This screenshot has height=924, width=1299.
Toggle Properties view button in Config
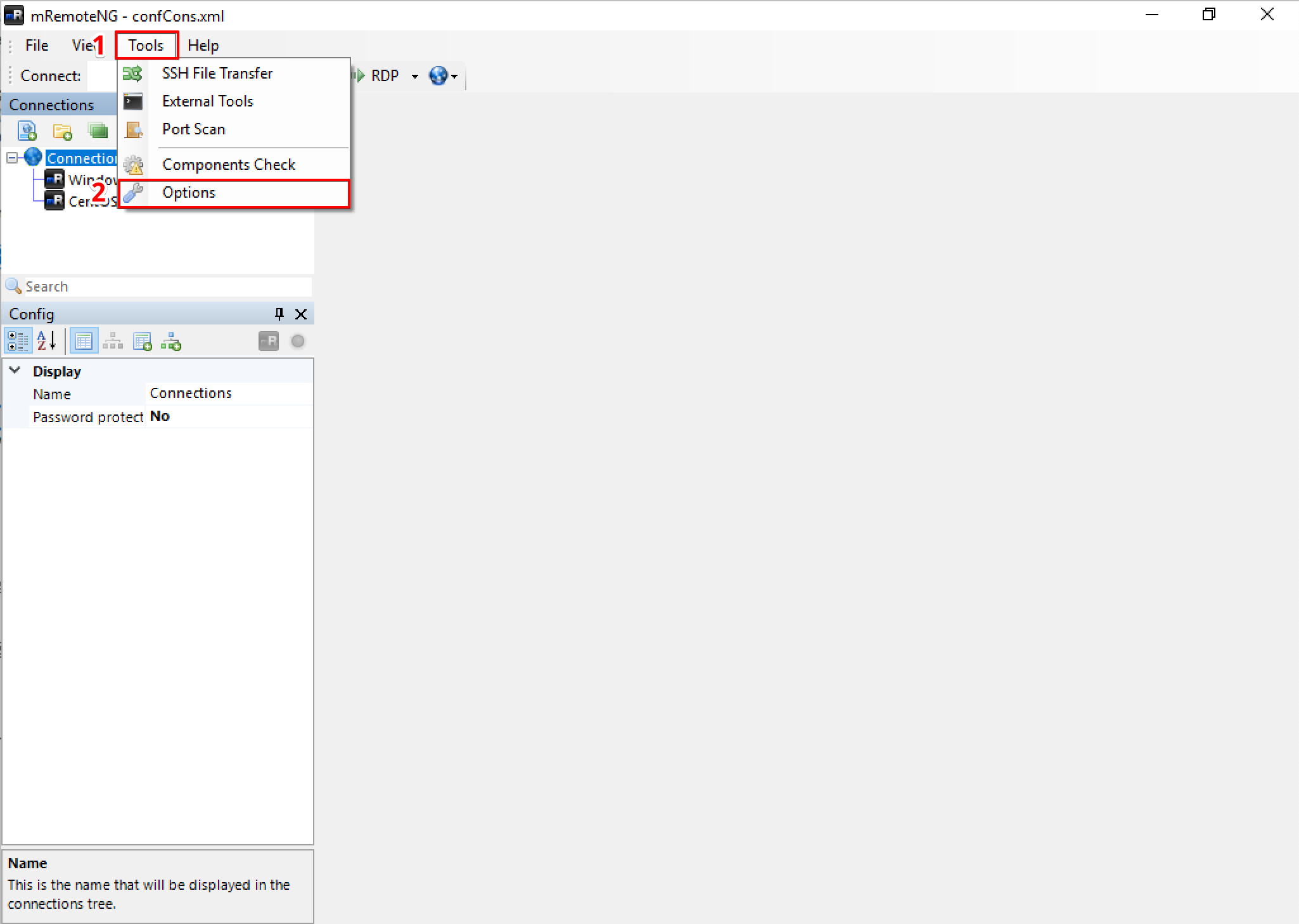84,342
